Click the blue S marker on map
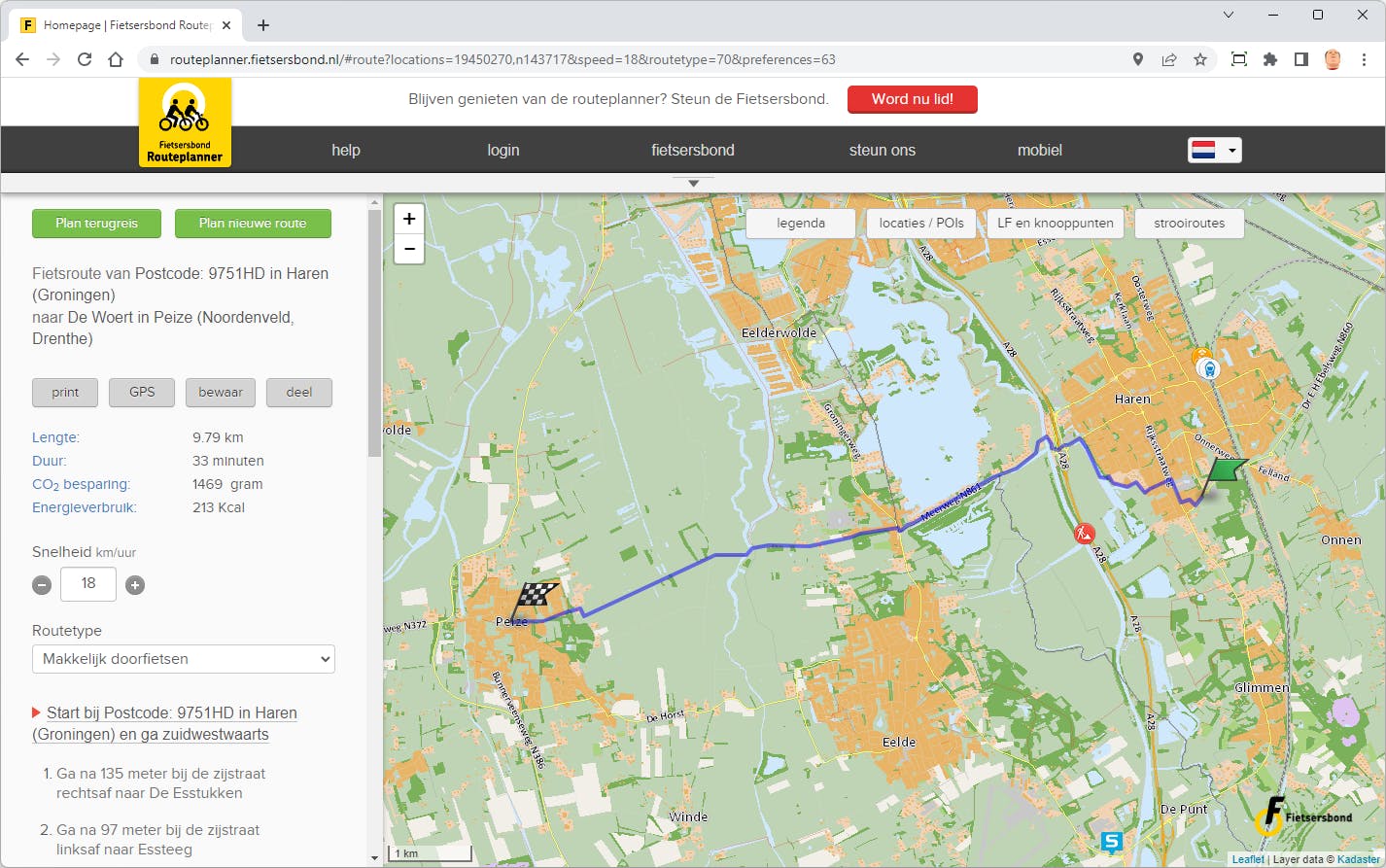Screen dimensions: 1386x868 [x=1112, y=842]
